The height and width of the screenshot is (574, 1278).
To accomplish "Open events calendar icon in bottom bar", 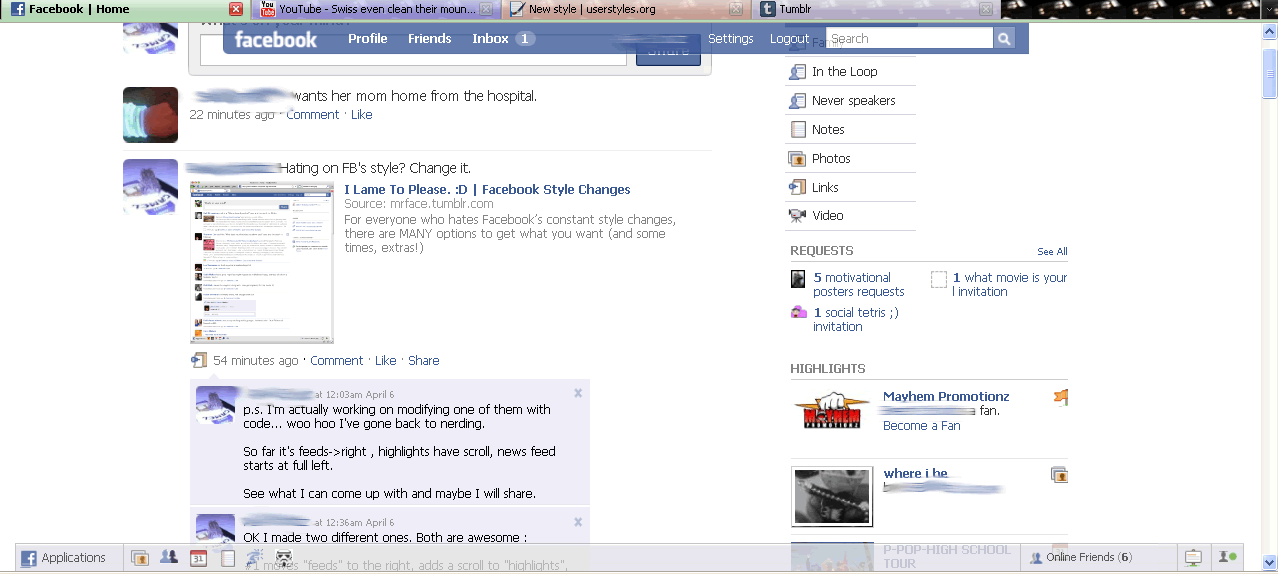I will (x=198, y=558).
